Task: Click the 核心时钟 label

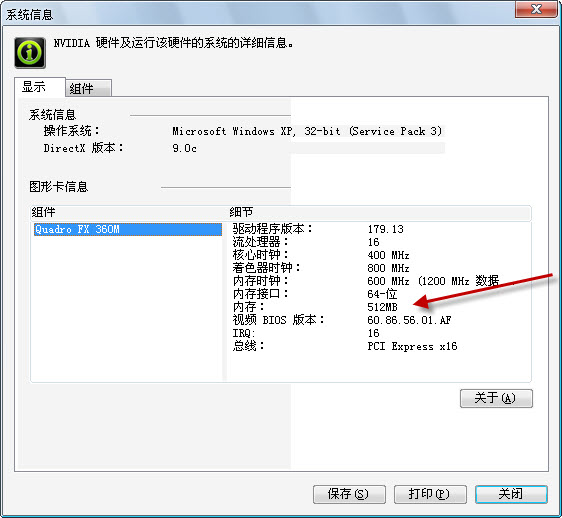Action: click(260, 255)
